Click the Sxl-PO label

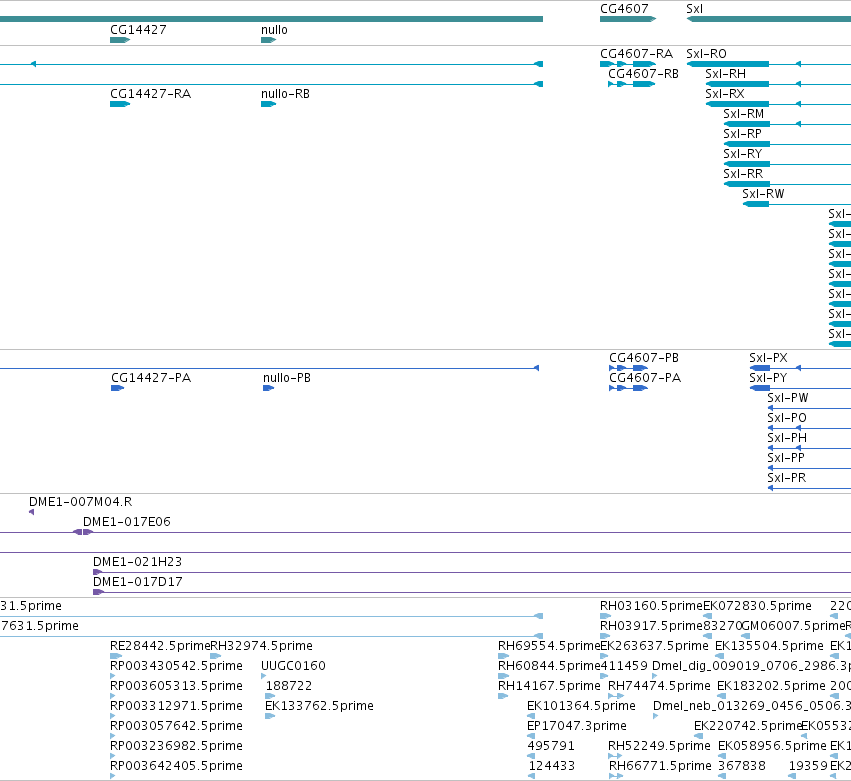[x=786, y=418]
